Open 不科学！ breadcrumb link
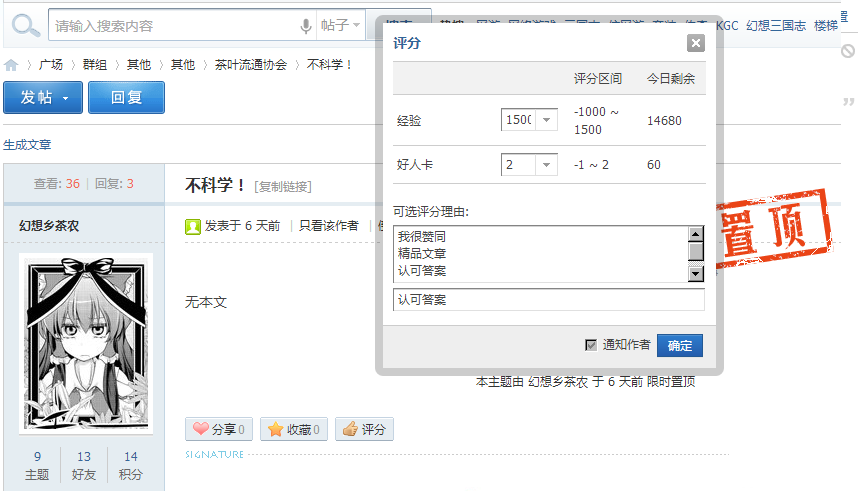 329,64
